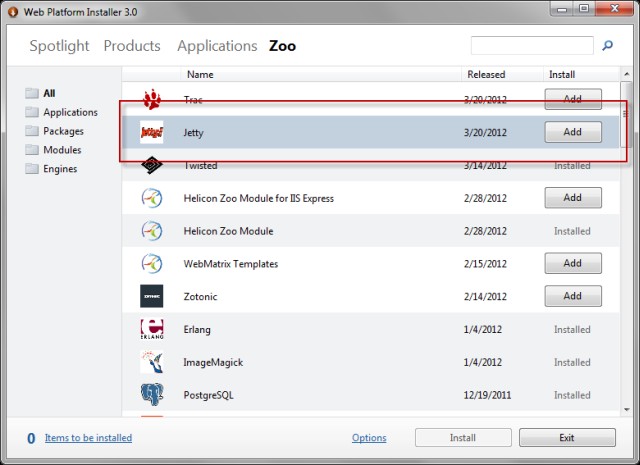Open the Products tab
Image resolution: width=640 pixels, height=465 pixels.
click(132, 46)
